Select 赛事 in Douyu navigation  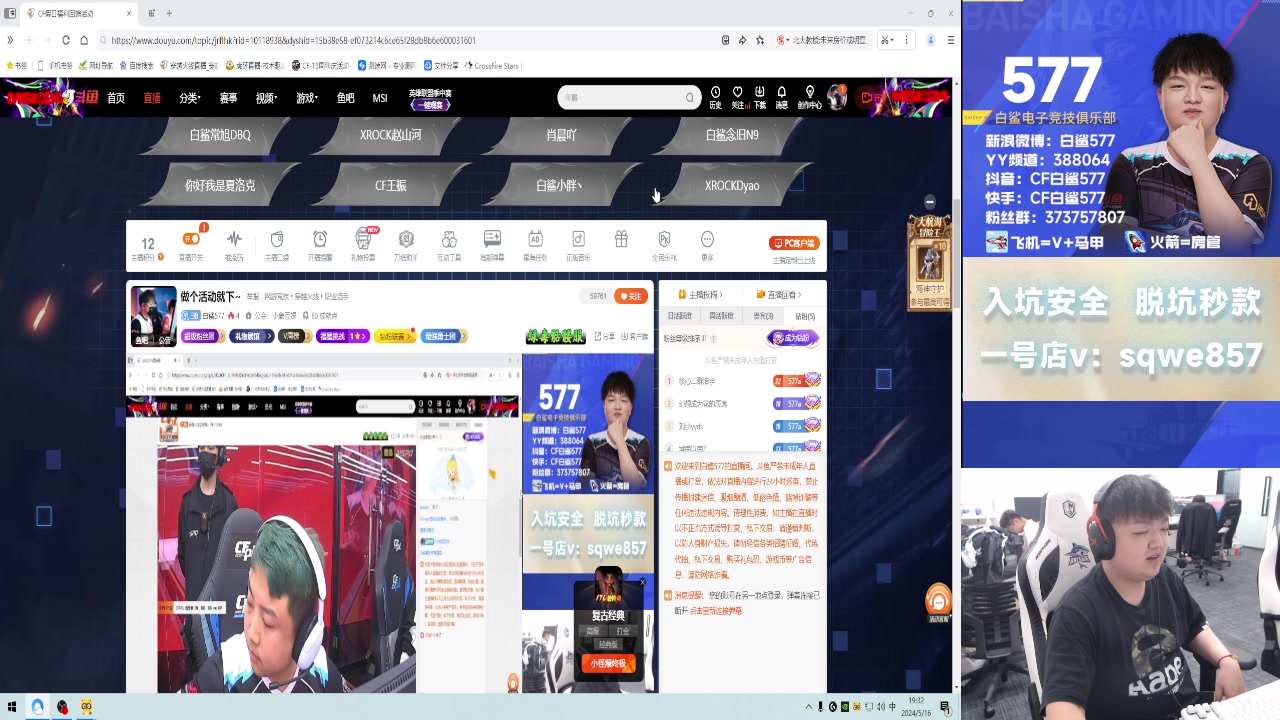pyautogui.click(x=228, y=98)
